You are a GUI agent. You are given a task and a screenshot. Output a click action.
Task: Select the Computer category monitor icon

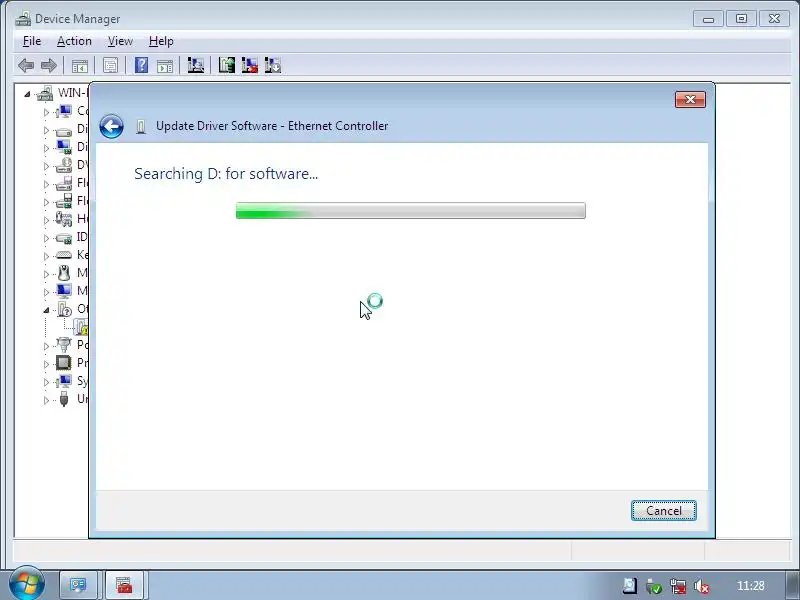[x=64, y=111]
